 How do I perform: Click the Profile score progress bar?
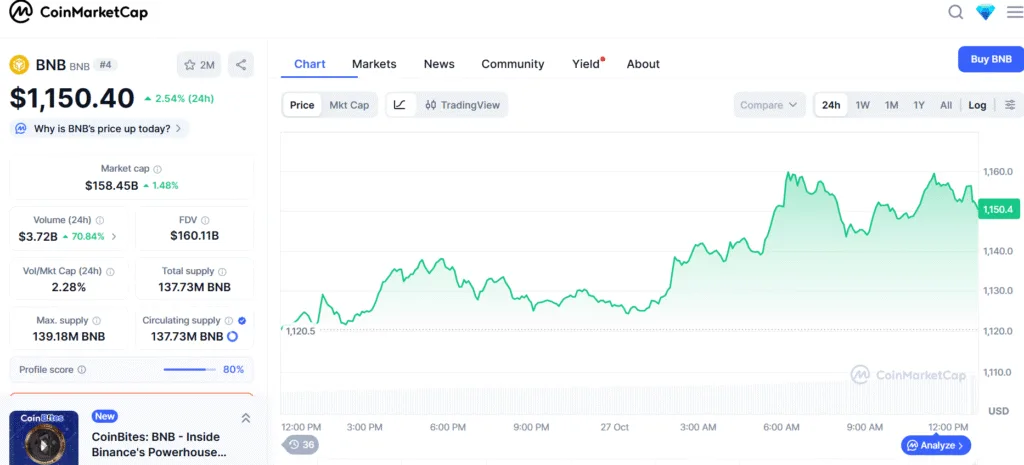click(189, 370)
